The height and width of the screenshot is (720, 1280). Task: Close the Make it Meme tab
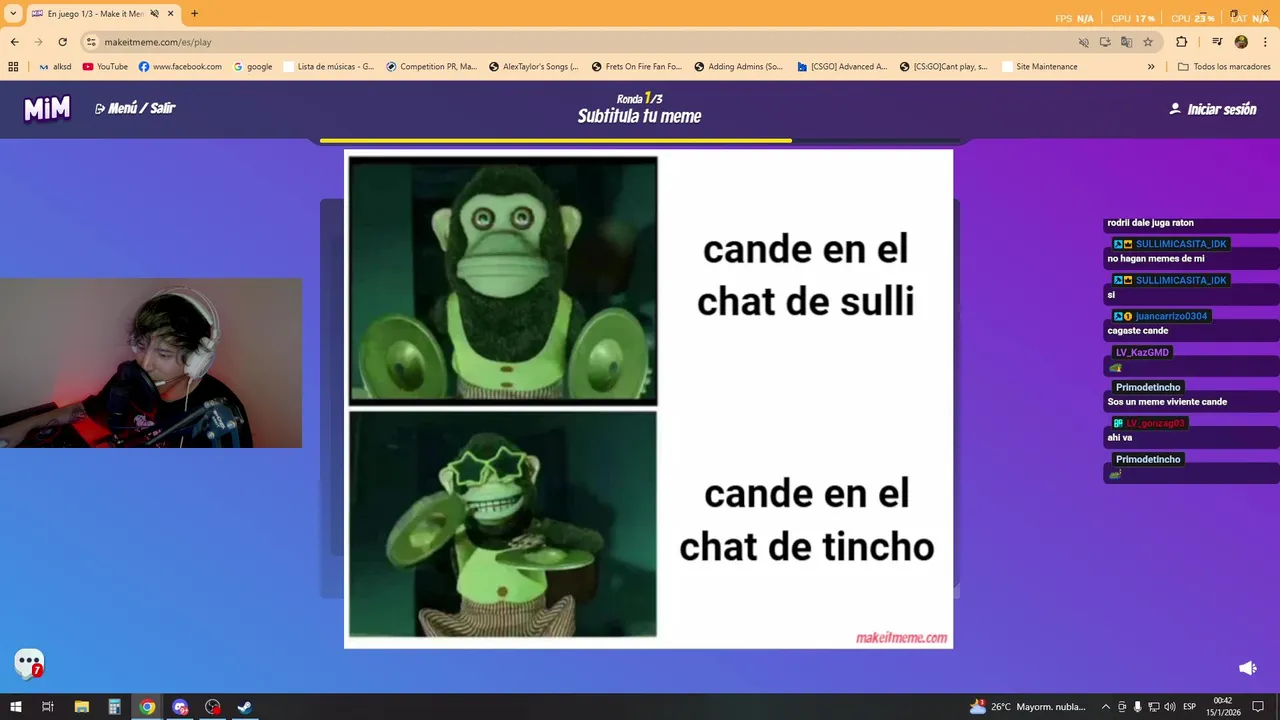171,14
